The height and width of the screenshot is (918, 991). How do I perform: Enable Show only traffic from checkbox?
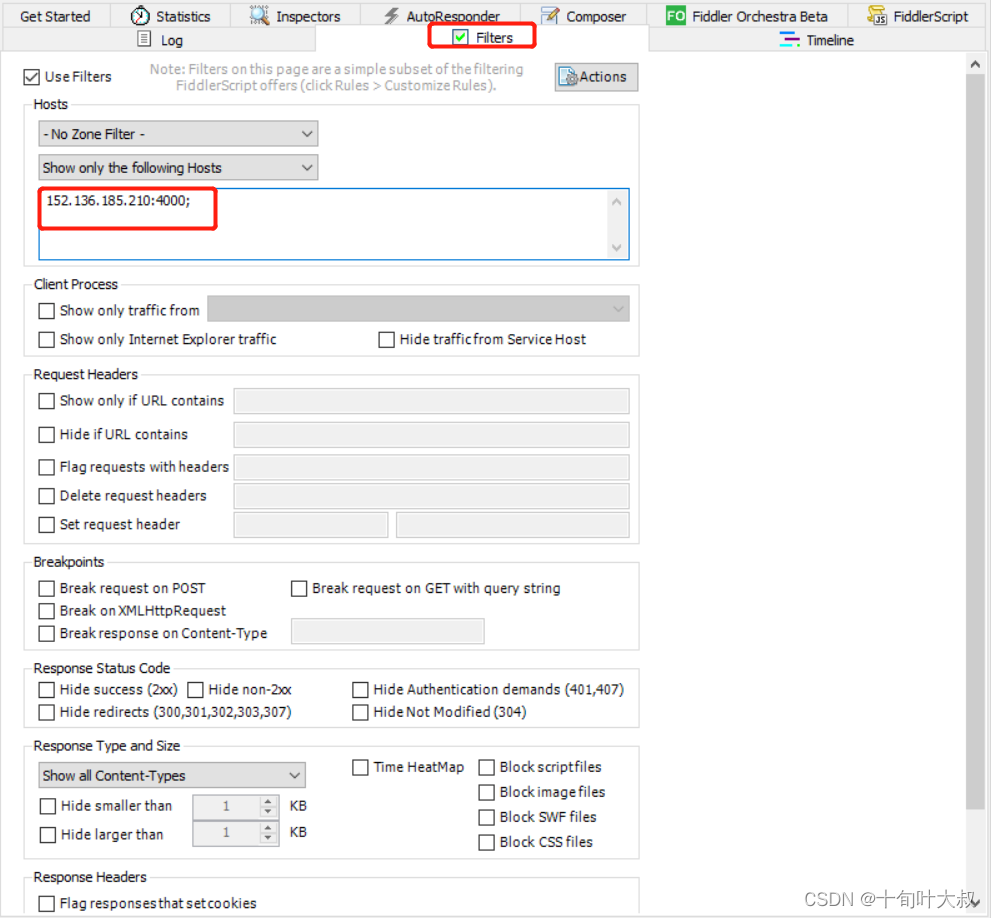pyautogui.click(x=47, y=311)
